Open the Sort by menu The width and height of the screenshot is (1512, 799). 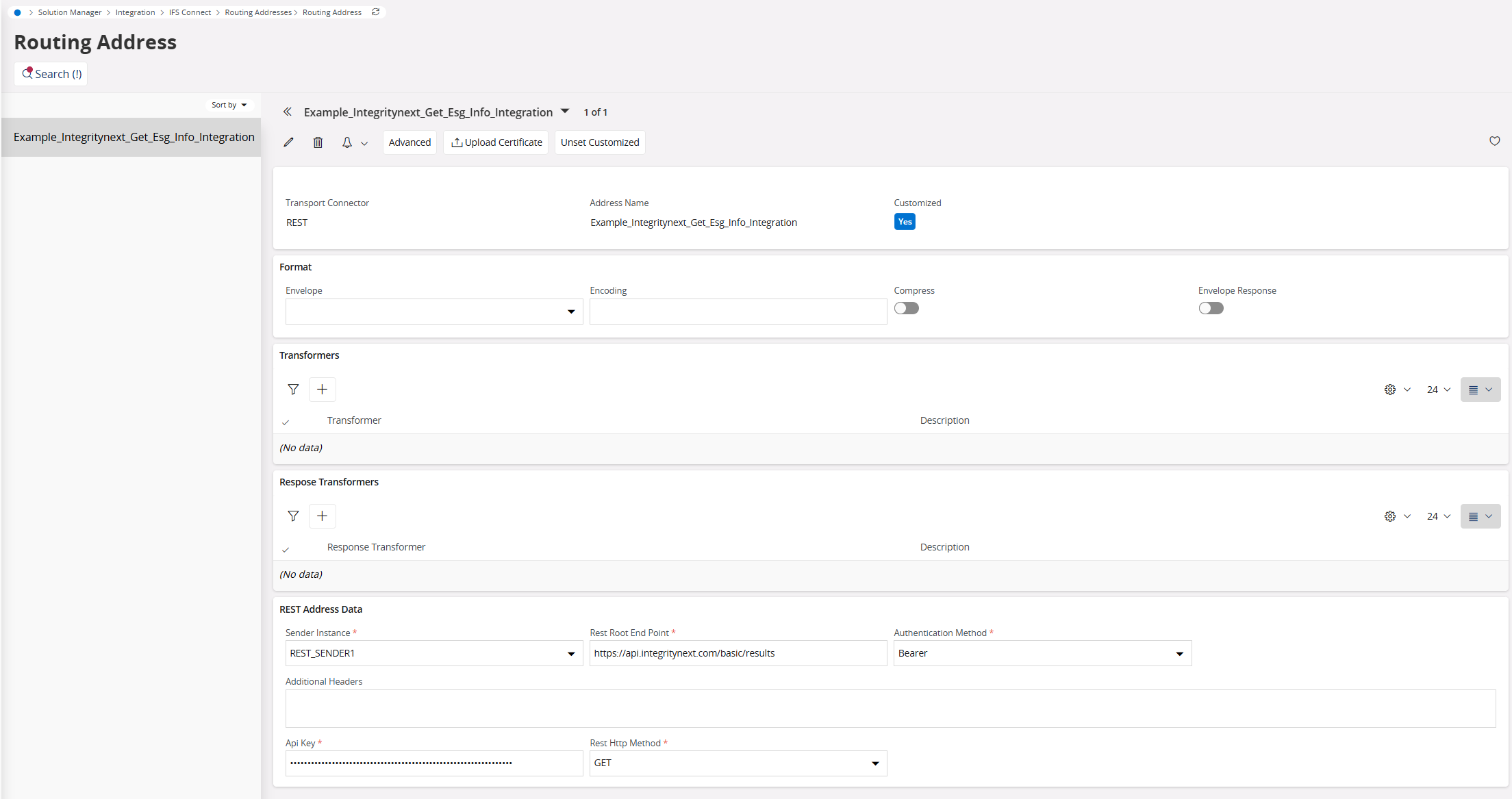(229, 104)
